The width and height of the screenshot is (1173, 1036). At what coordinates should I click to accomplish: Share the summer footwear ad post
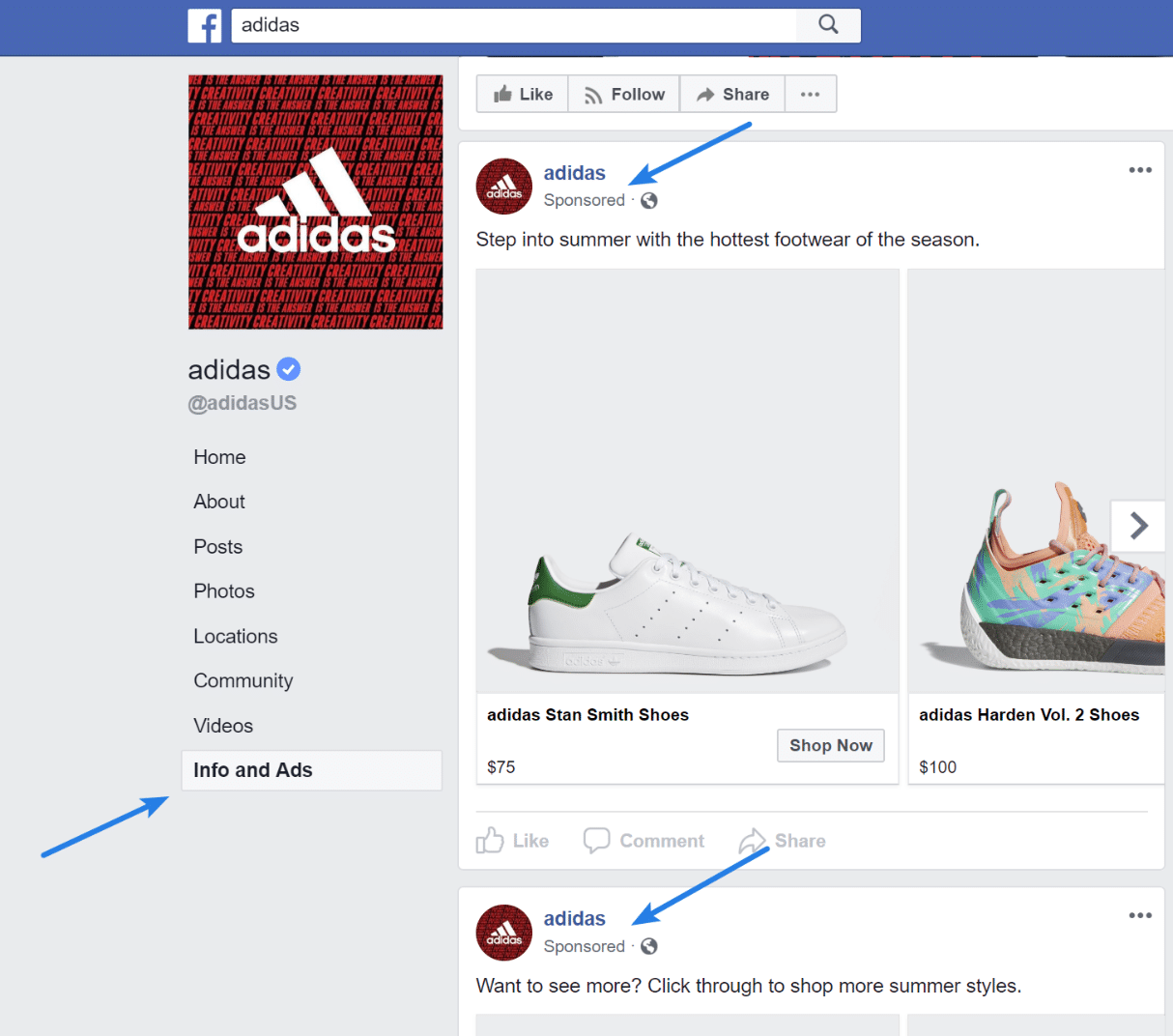[x=782, y=841]
